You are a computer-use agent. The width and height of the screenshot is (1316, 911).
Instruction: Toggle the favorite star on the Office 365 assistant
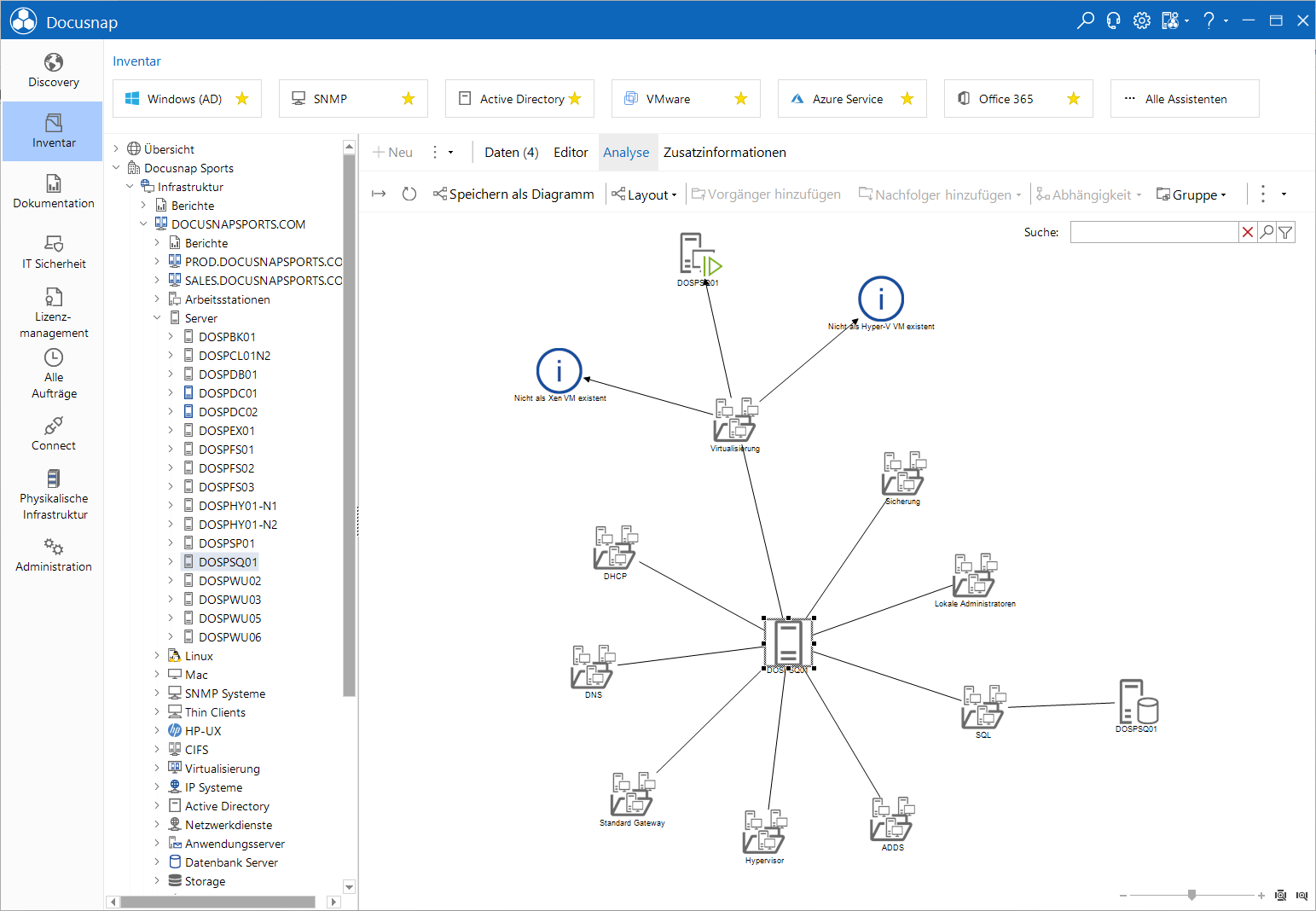(x=1074, y=99)
